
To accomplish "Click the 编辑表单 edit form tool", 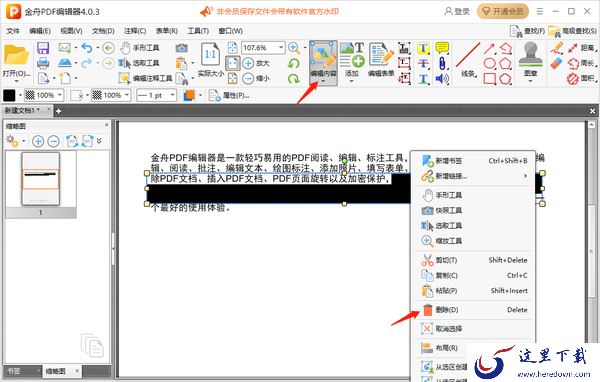I will [x=381, y=60].
